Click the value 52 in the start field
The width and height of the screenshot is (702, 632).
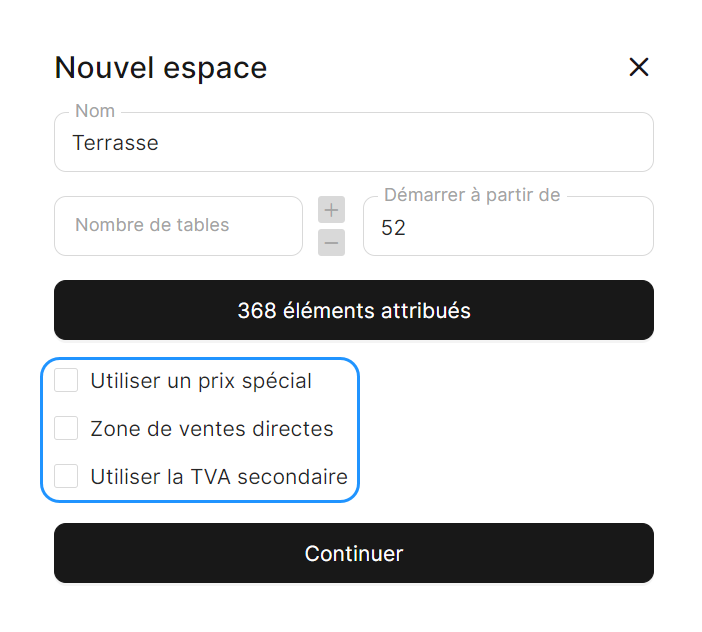pyautogui.click(x=393, y=228)
